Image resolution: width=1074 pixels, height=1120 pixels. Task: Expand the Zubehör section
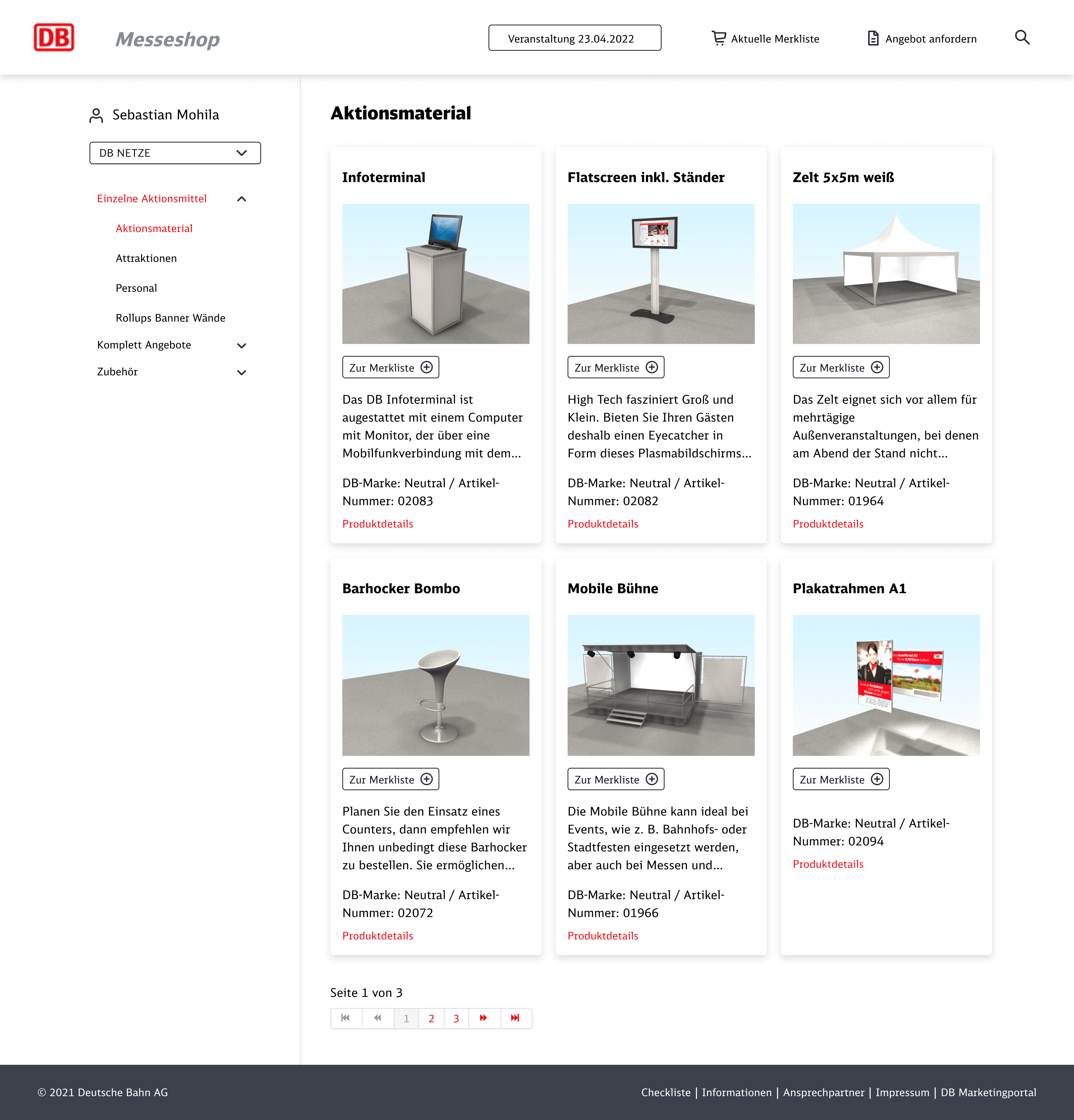[x=242, y=372]
